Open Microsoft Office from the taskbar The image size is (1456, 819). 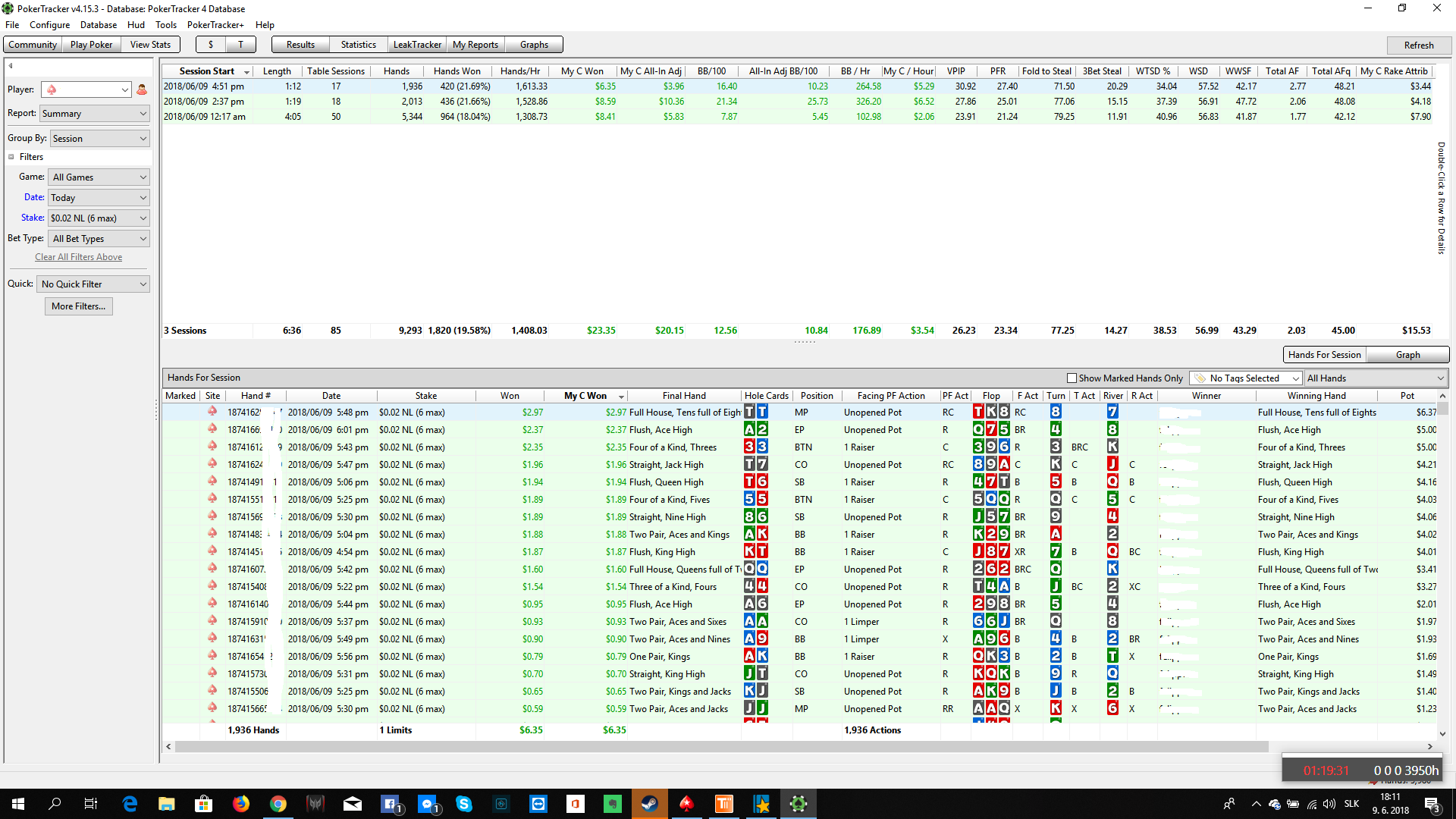[x=576, y=804]
